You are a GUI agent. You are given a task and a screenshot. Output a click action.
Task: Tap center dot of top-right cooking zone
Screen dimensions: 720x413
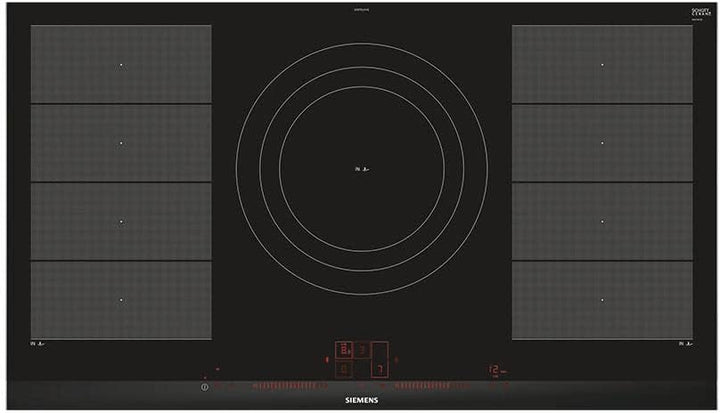point(602,65)
